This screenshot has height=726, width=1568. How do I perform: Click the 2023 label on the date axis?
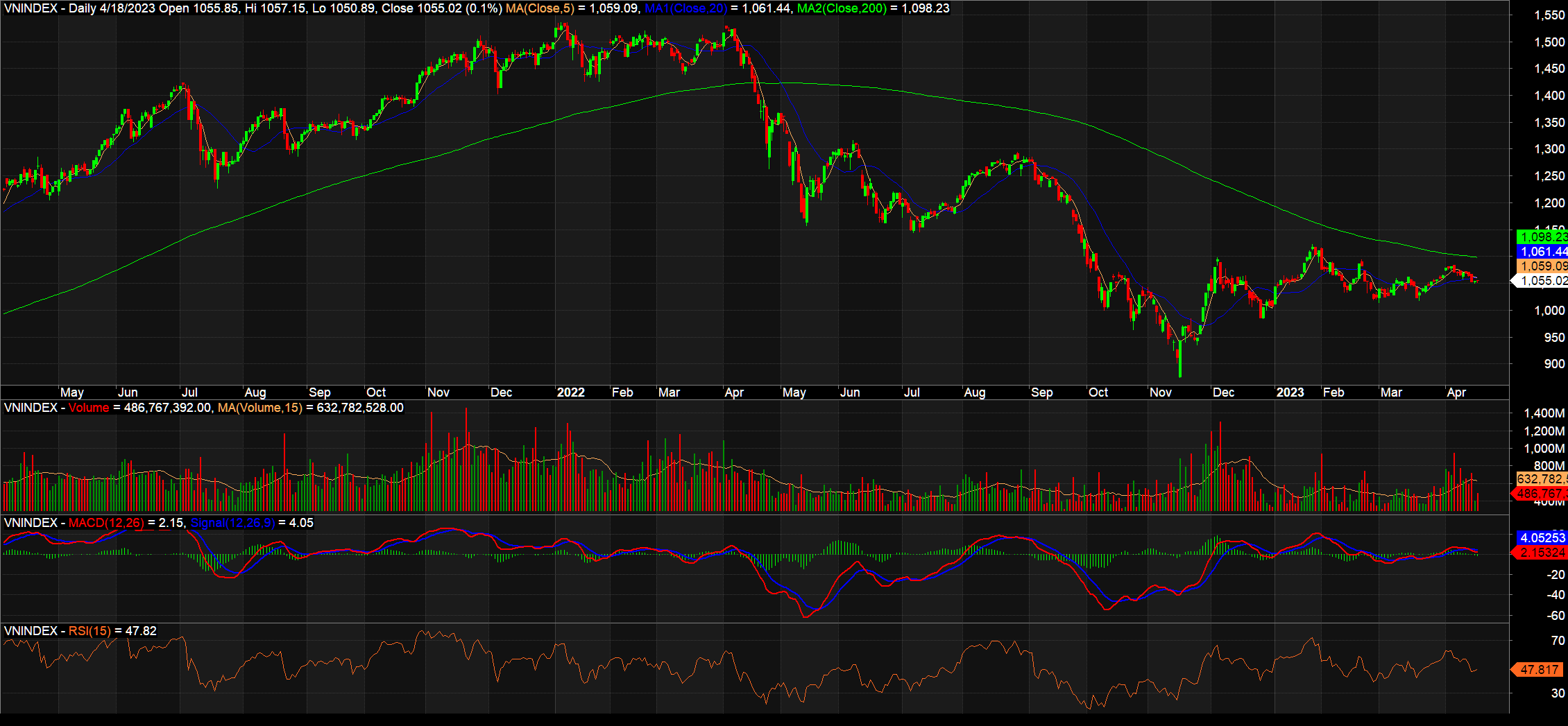tap(1290, 392)
